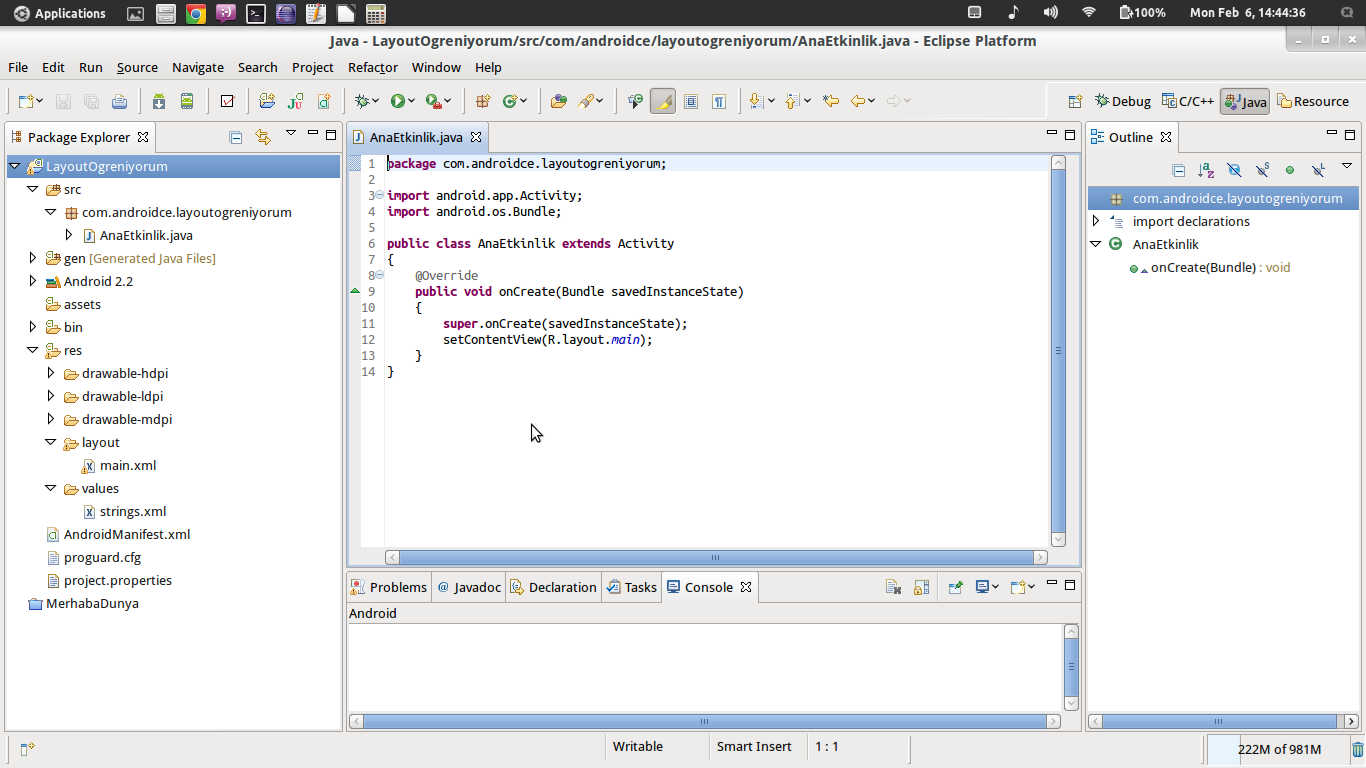Expand the drawable-hdpi folder
This screenshot has width=1366, height=768.
click(51, 373)
